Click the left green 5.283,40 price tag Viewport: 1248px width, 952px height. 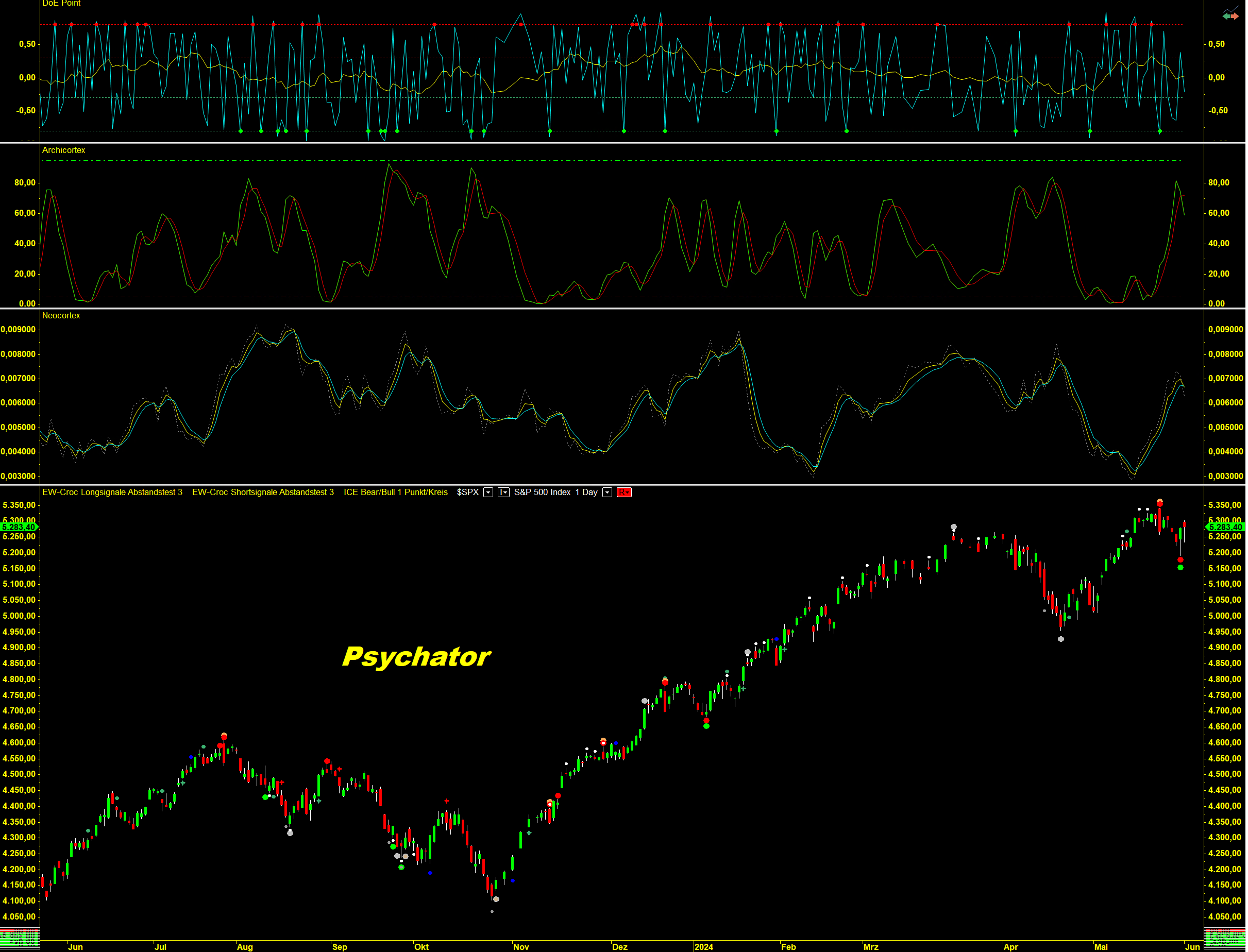[18, 528]
